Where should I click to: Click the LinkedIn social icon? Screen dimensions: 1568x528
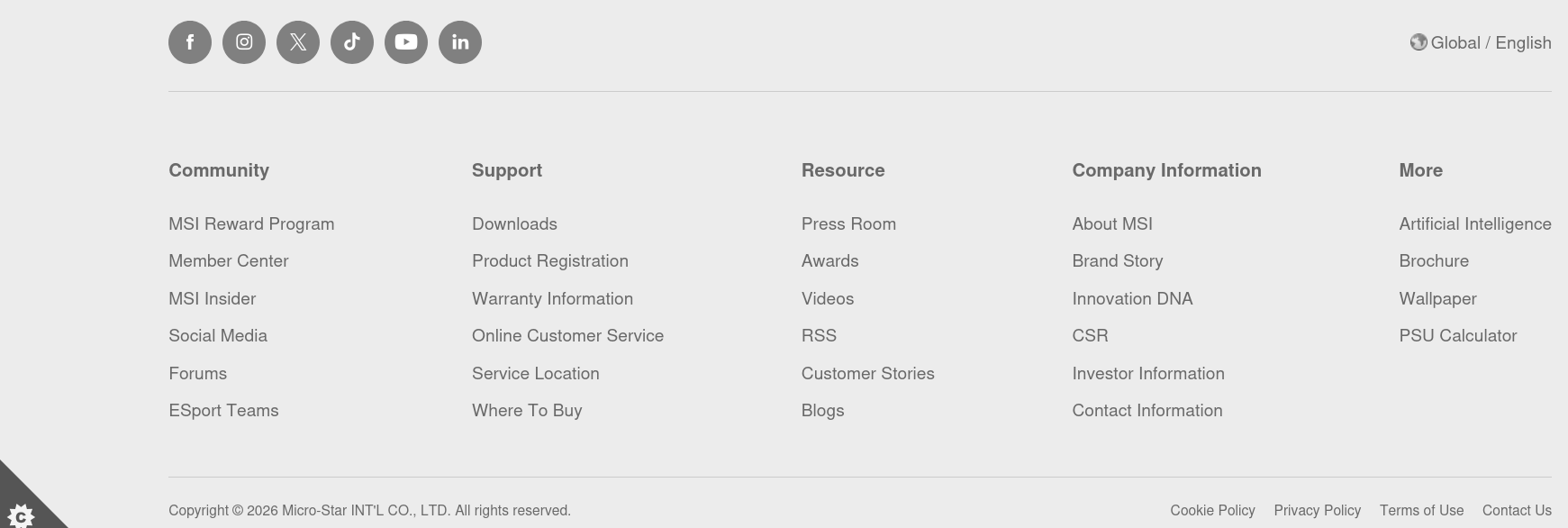[x=460, y=42]
